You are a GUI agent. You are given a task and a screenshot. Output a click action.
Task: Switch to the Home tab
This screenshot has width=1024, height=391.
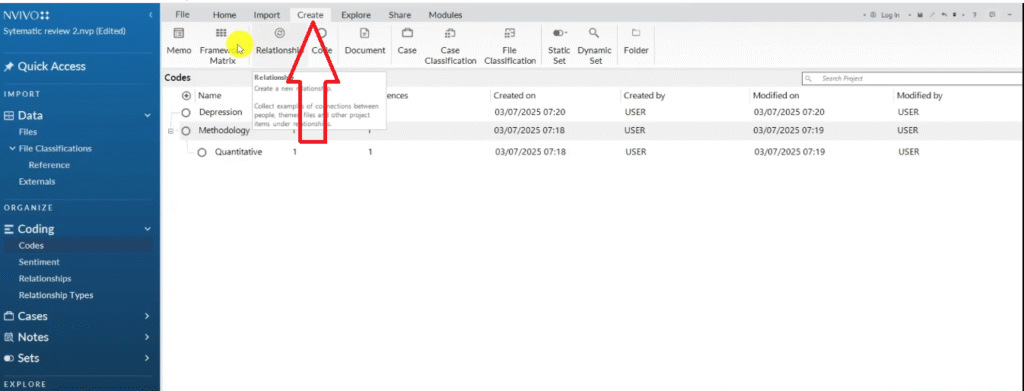tap(225, 15)
